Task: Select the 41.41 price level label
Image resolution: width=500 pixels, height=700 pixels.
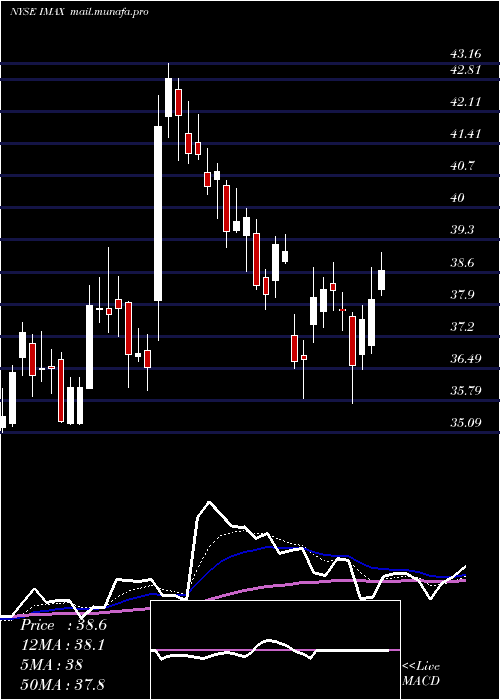Action: point(466,133)
